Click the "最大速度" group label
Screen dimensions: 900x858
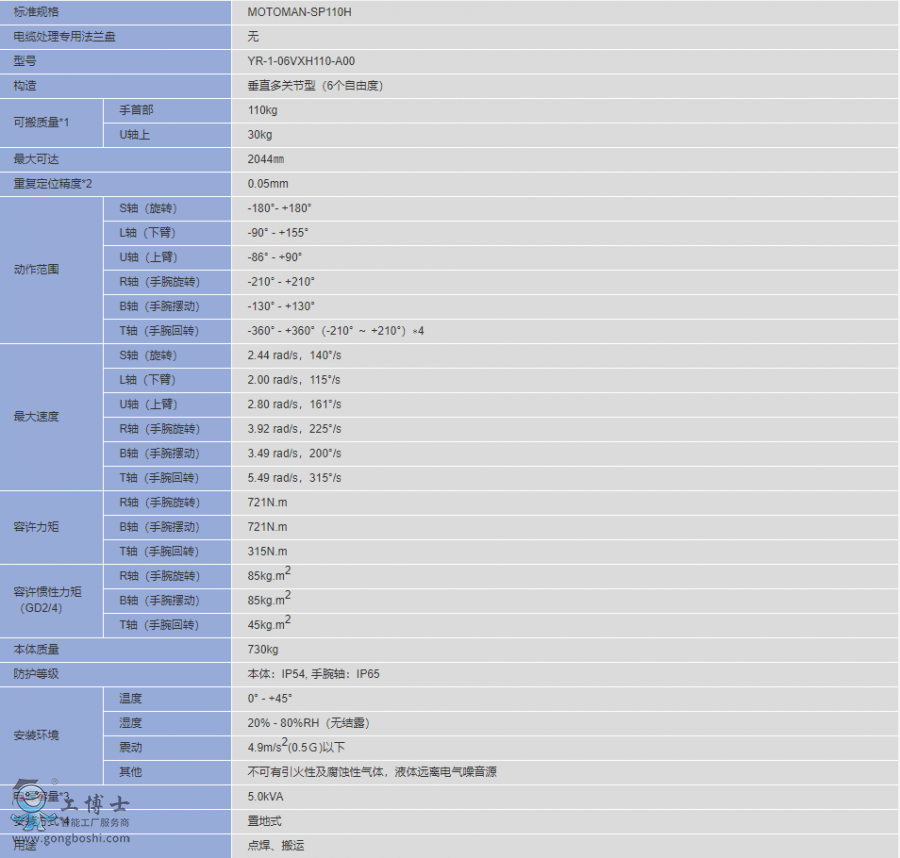(x=36, y=416)
